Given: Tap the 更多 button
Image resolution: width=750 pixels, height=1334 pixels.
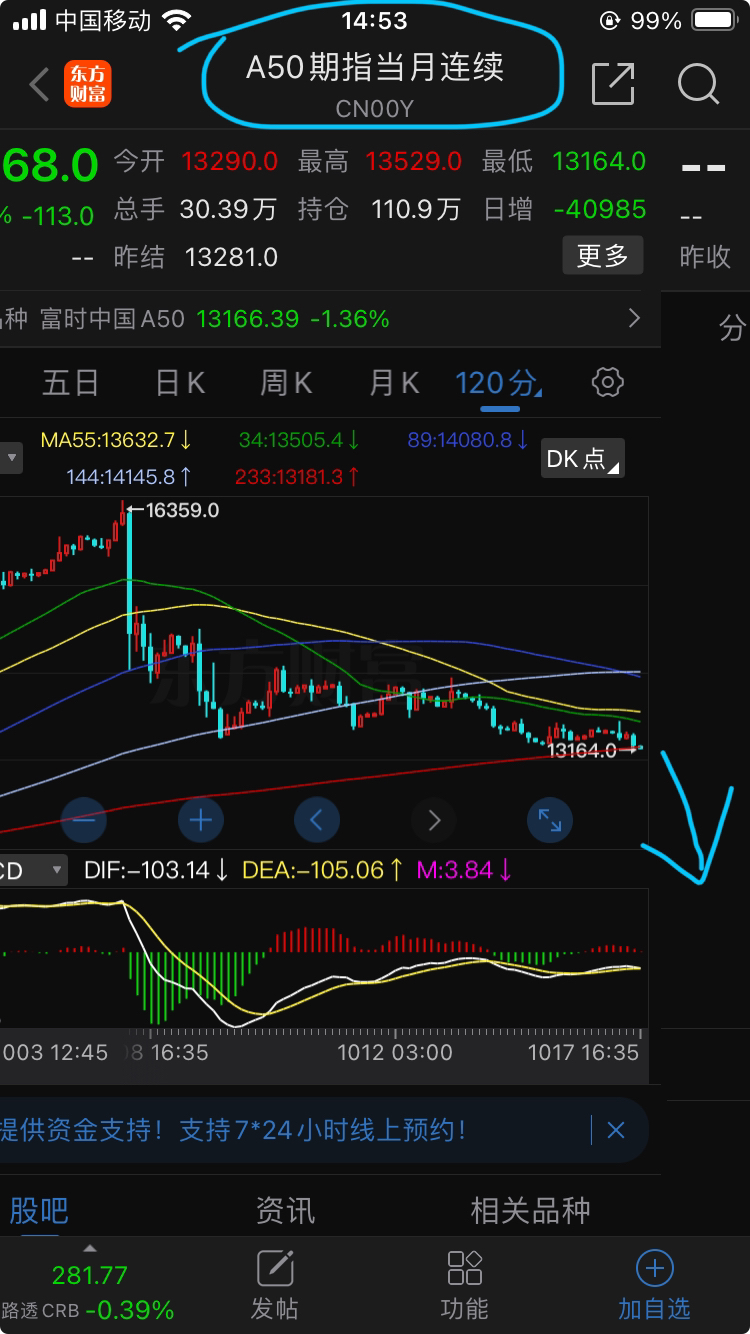Looking at the screenshot, I should 602,257.
